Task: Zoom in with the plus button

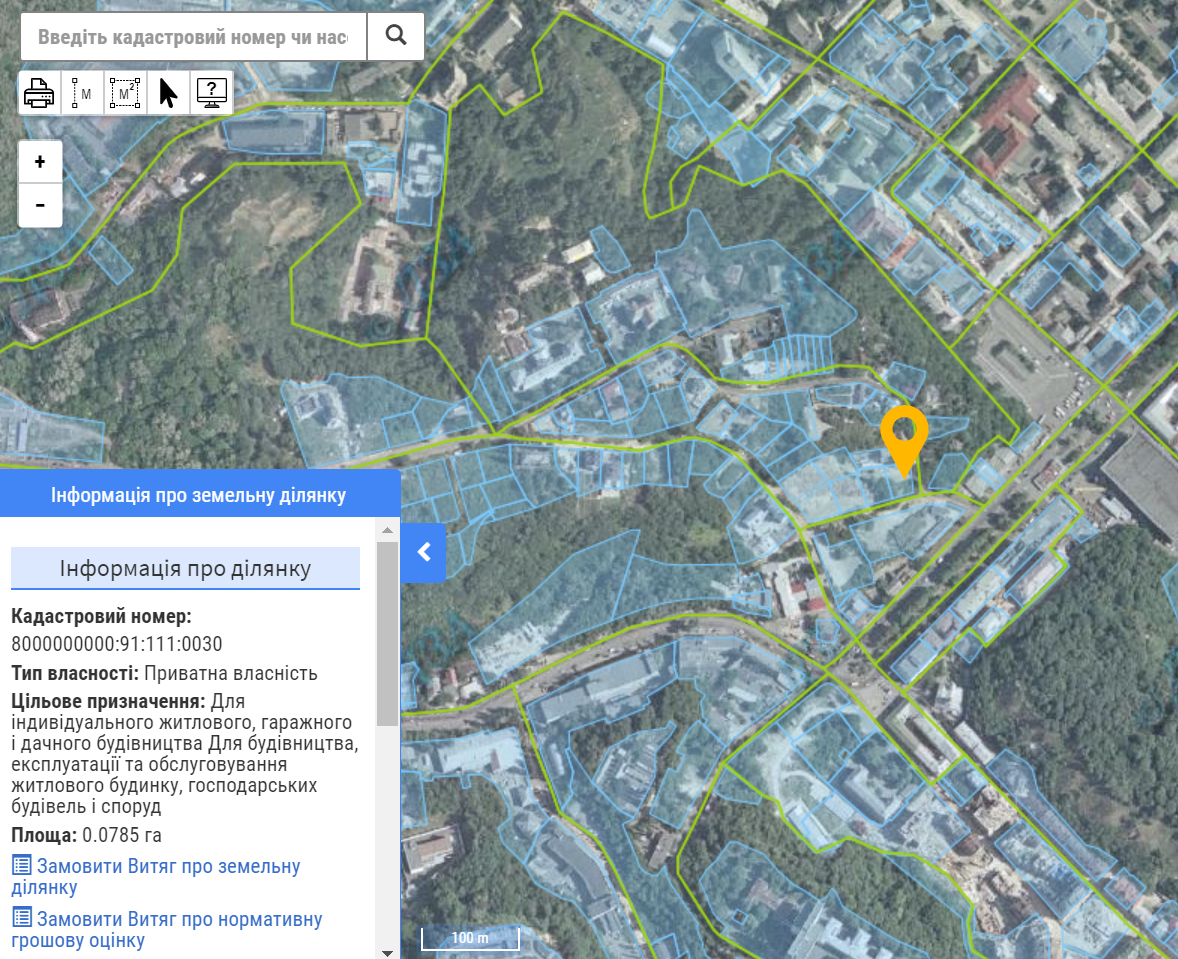Action: click(40, 162)
